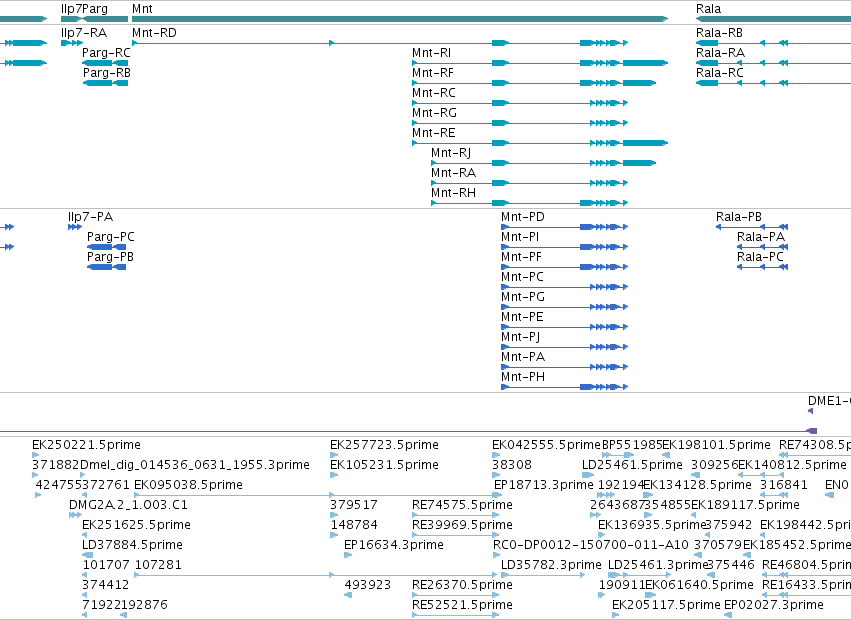Select the Mnt-RE transcript label

434,133
